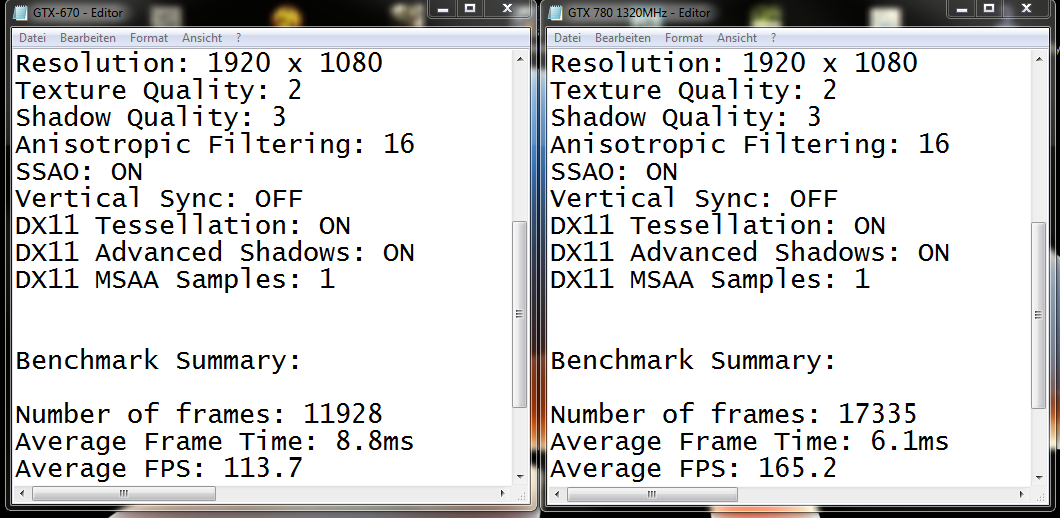Click the horizontal scrollbar thumb in GTX 780 window
Viewport: 1060px width, 518px height.
point(652,494)
